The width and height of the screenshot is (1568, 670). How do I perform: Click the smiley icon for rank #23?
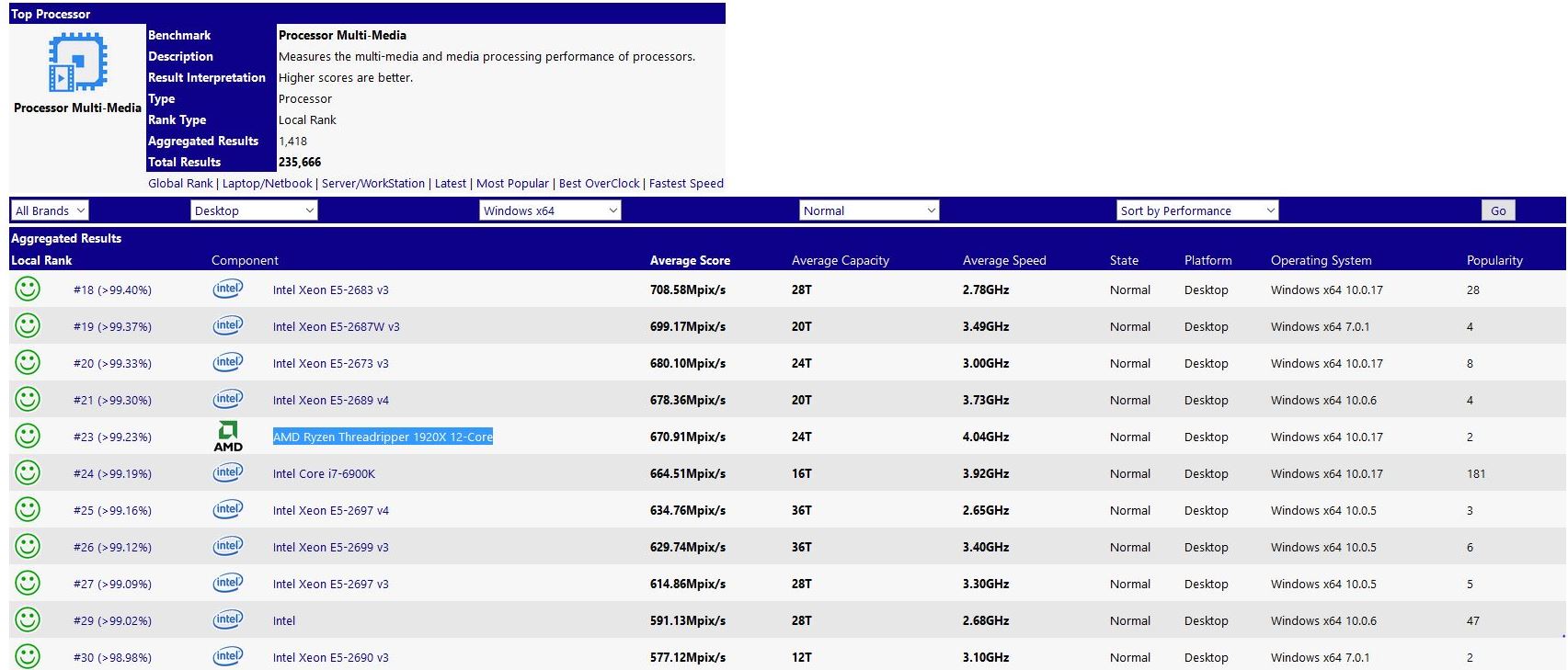pyautogui.click(x=28, y=436)
